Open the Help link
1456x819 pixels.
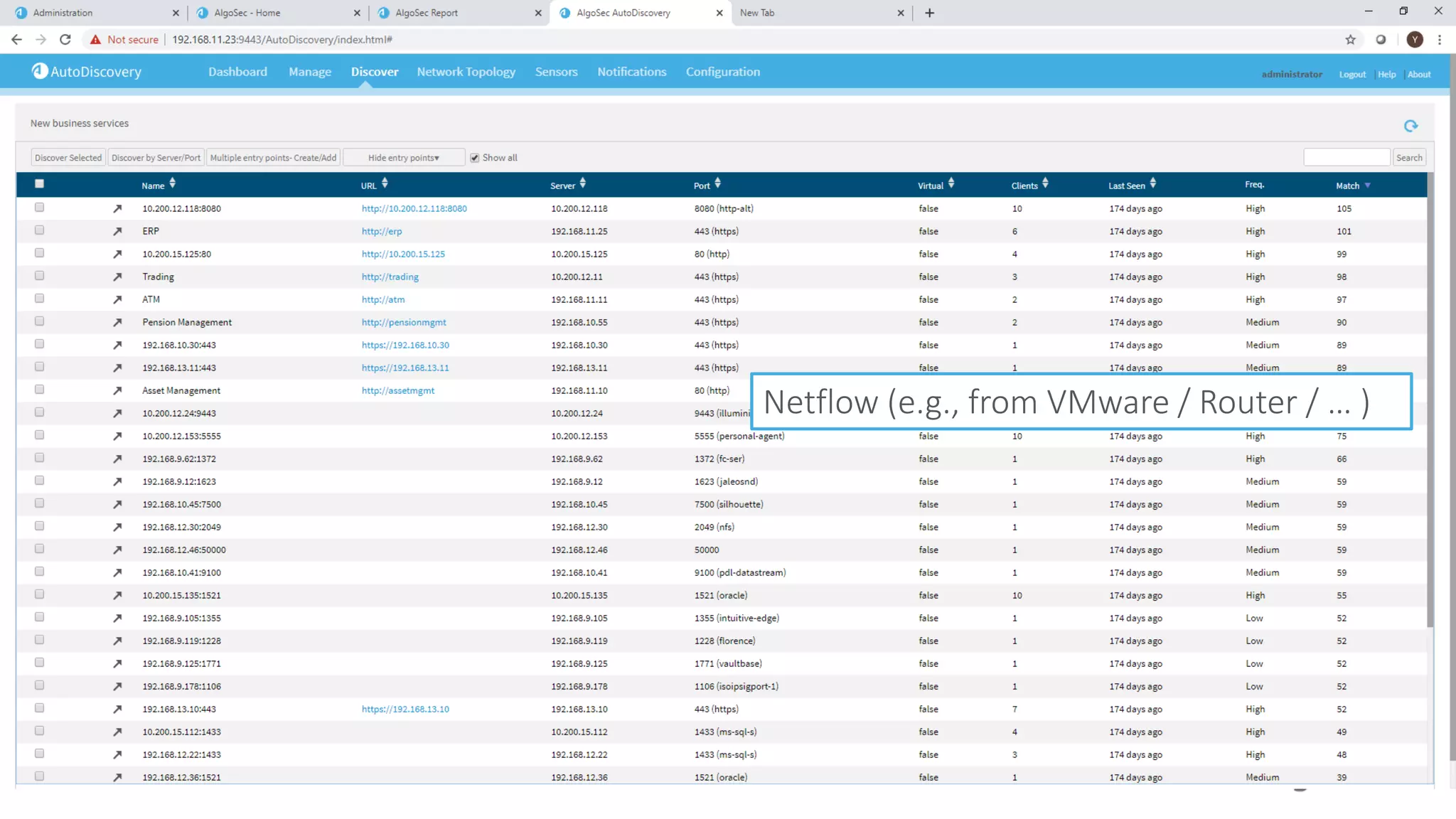[1386, 74]
